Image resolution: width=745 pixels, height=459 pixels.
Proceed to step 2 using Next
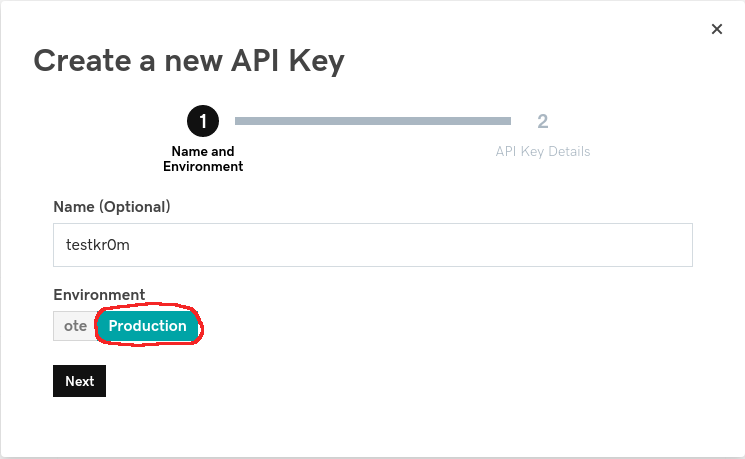click(79, 381)
